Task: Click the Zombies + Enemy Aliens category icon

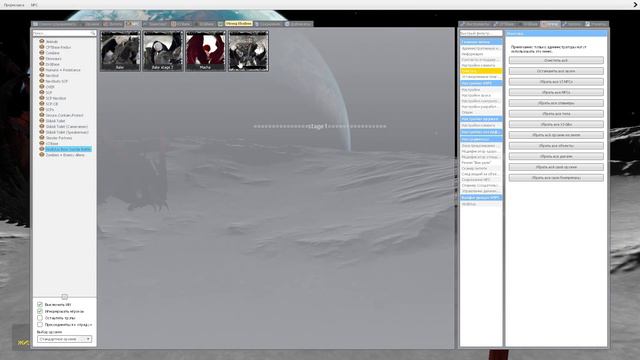Action: tap(42, 155)
